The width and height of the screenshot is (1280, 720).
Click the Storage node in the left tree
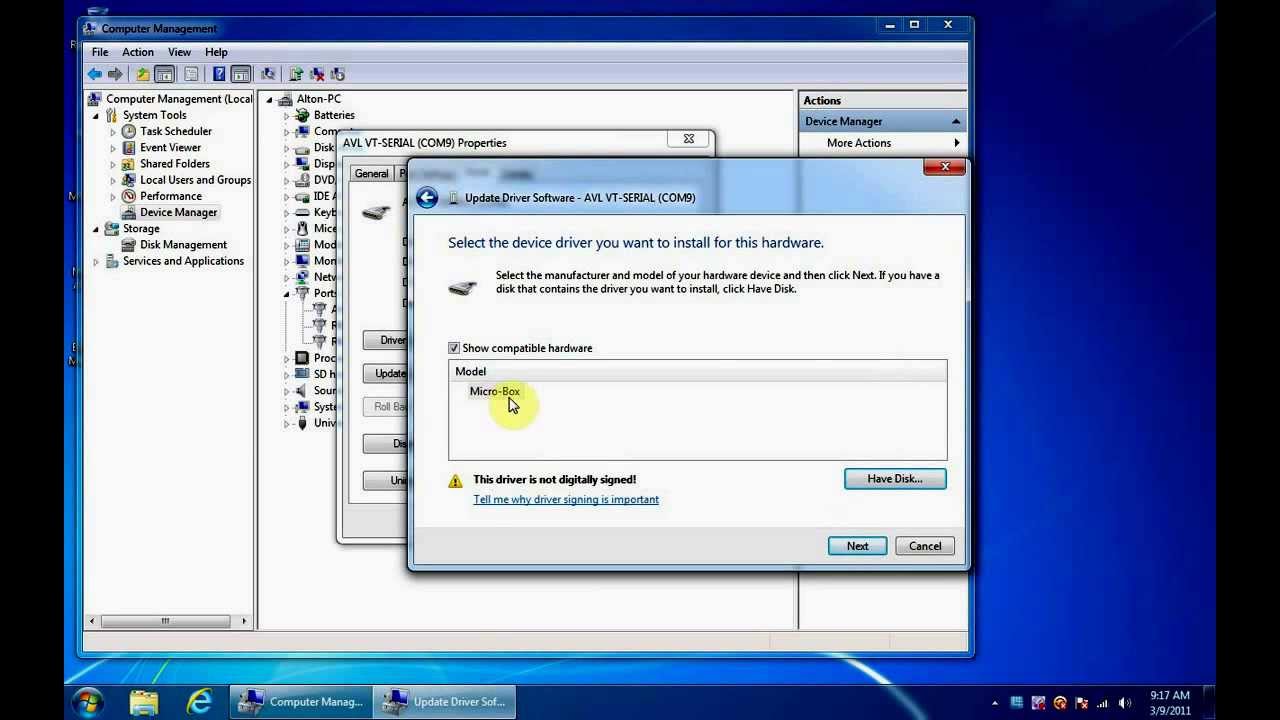[141, 229]
